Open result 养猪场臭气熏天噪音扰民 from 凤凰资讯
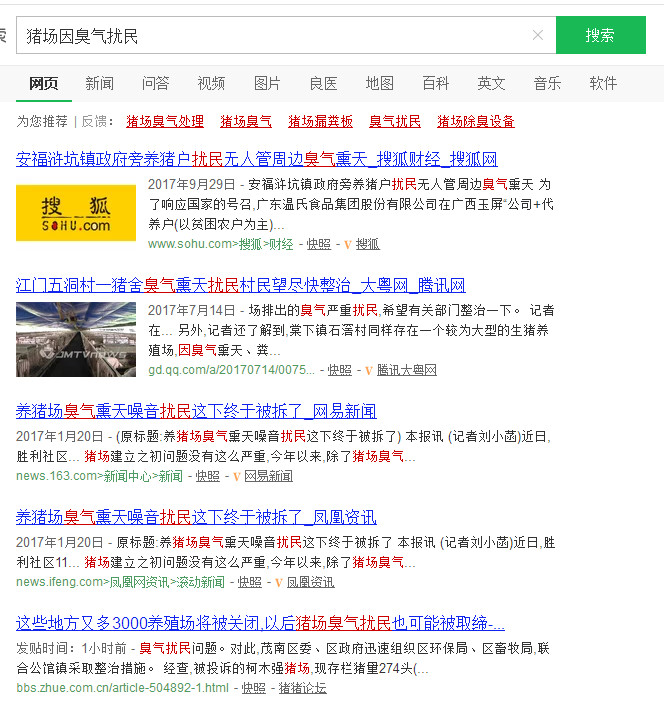Viewport: 664px width, 707px height. pos(196,517)
